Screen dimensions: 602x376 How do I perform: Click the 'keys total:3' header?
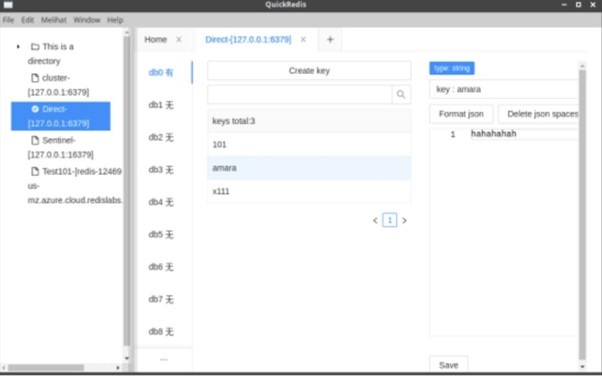click(309, 121)
